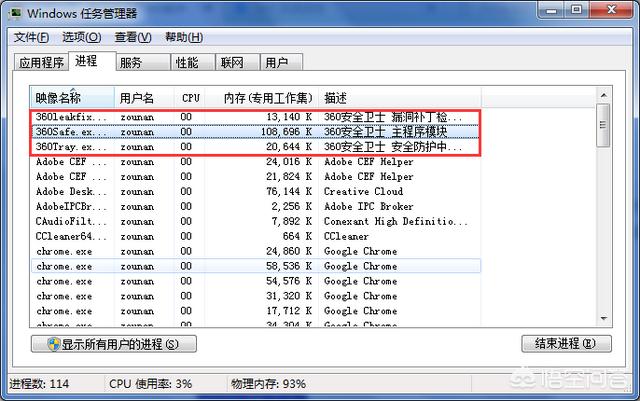Switch to the 性能 tab
Screen dimensions: 640x401
193,62
